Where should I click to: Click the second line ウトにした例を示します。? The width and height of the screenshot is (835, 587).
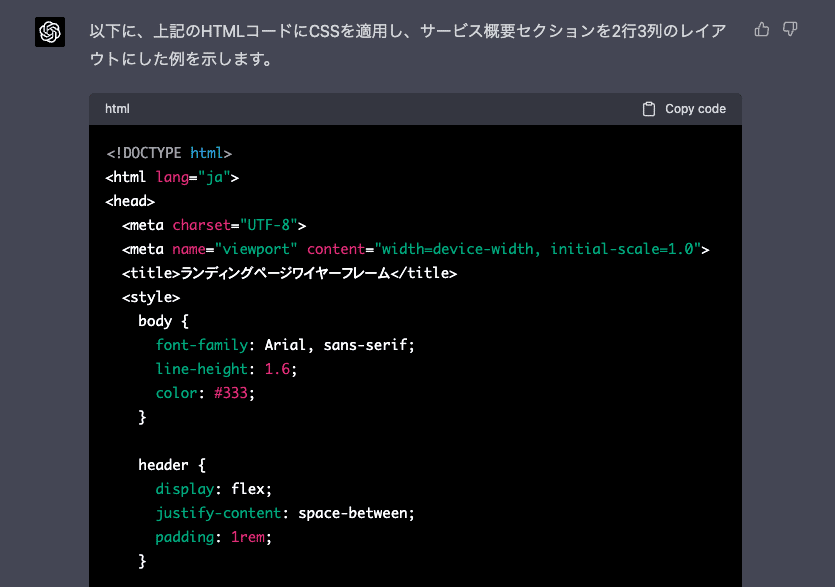[181, 58]
